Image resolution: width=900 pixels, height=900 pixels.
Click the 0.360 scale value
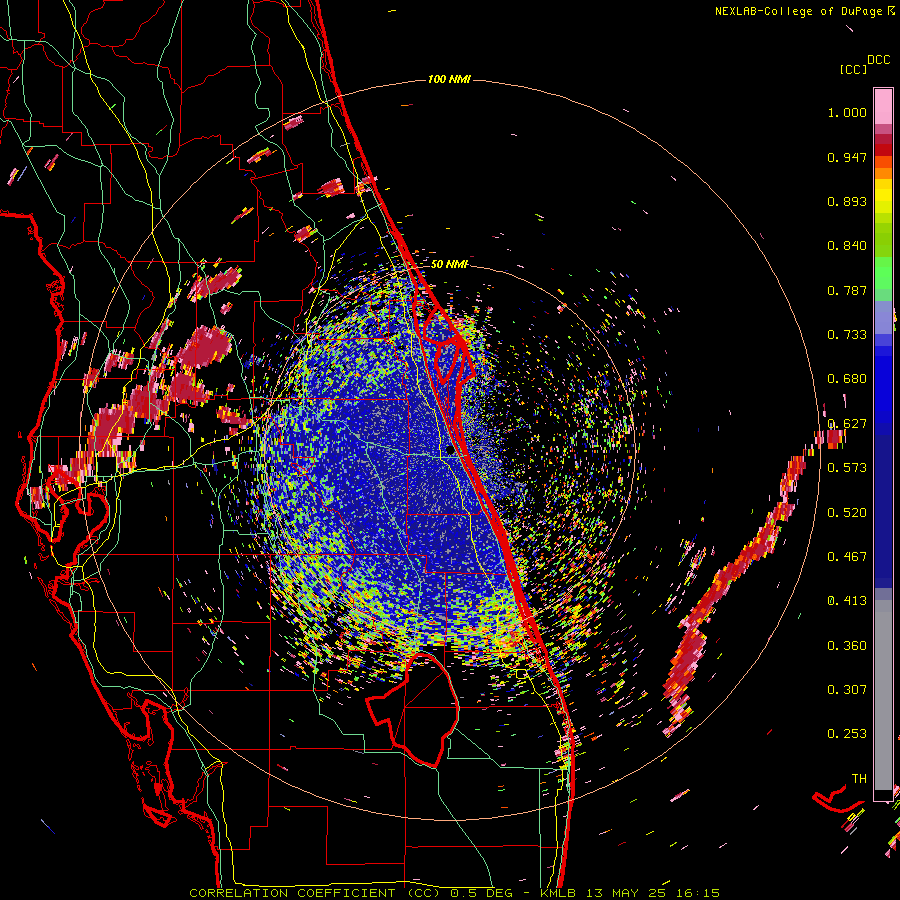[847, 646]
